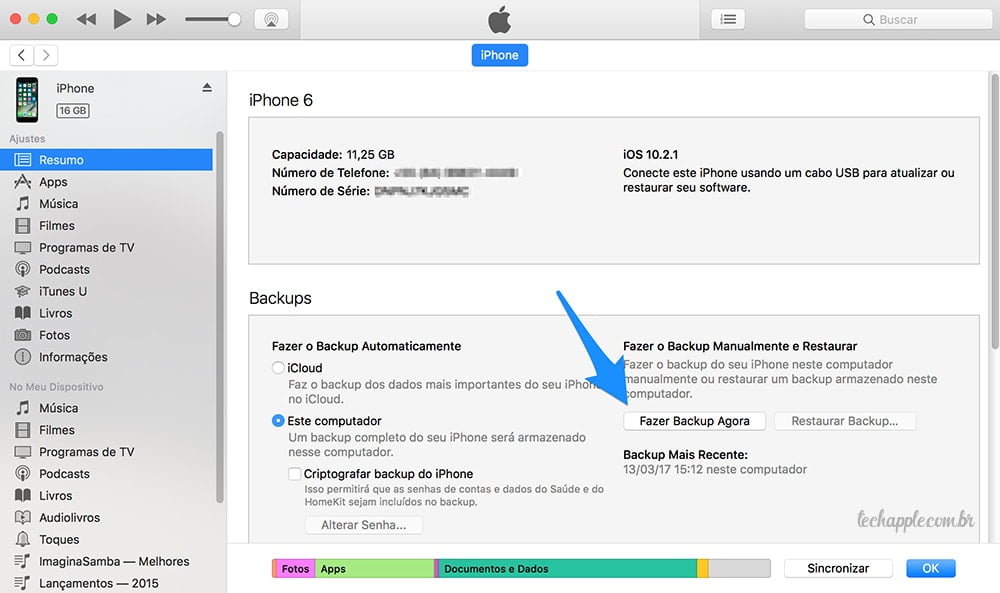
Task: Click Fazer Backup Agora button
Action: 694,421
